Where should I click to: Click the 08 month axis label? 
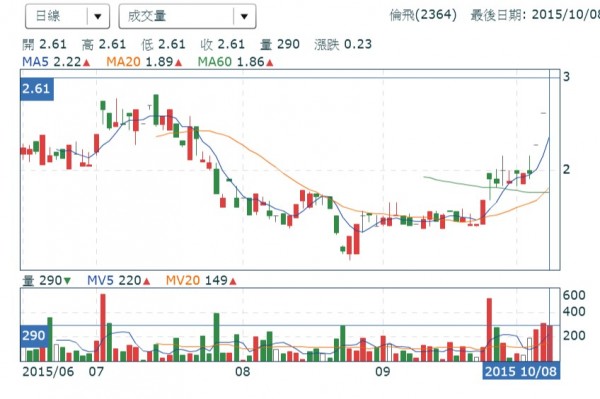pyautogui.click(x=243, y=371)
